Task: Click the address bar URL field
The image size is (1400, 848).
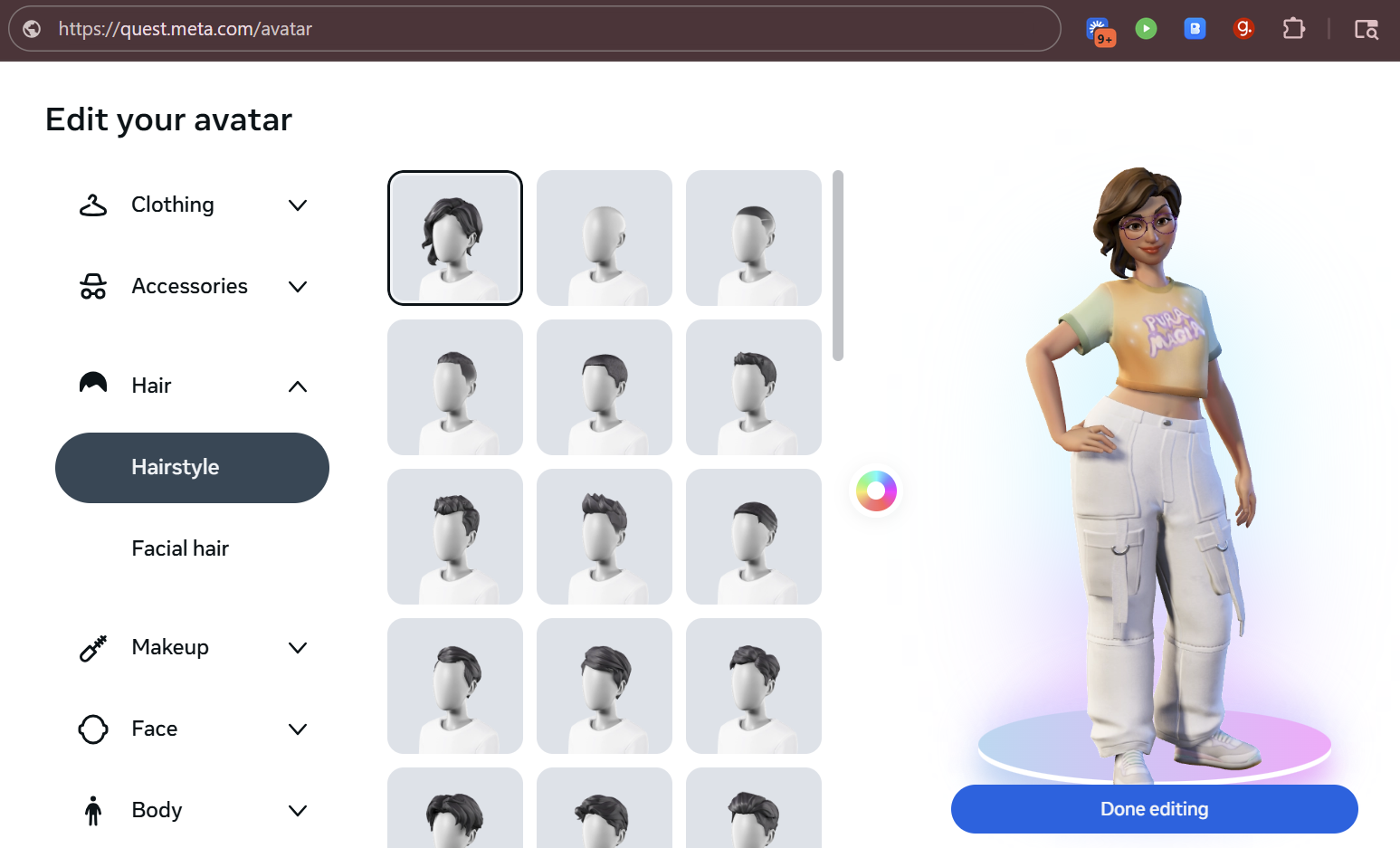Action: click(x=543, y=29)
